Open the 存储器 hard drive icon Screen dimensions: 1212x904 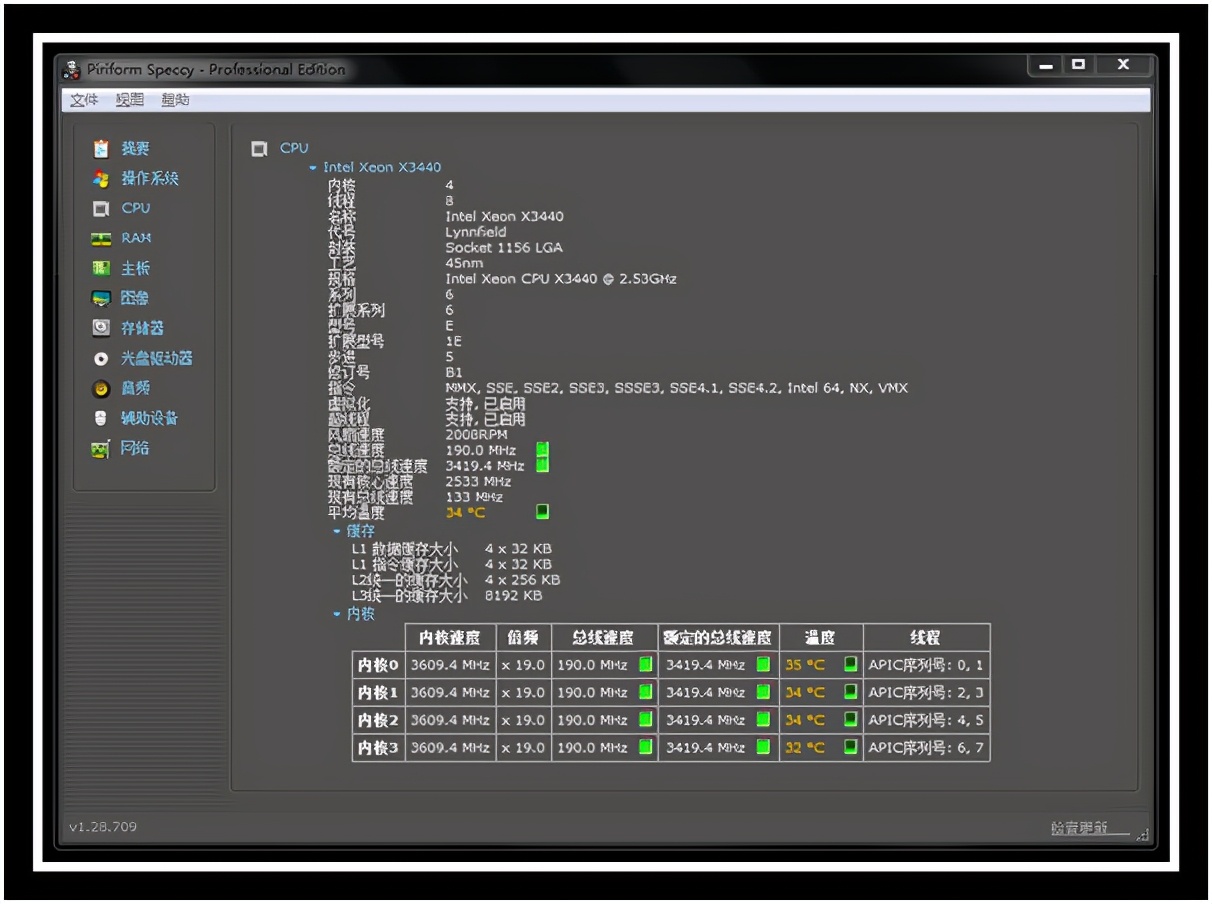coord(101,327)
